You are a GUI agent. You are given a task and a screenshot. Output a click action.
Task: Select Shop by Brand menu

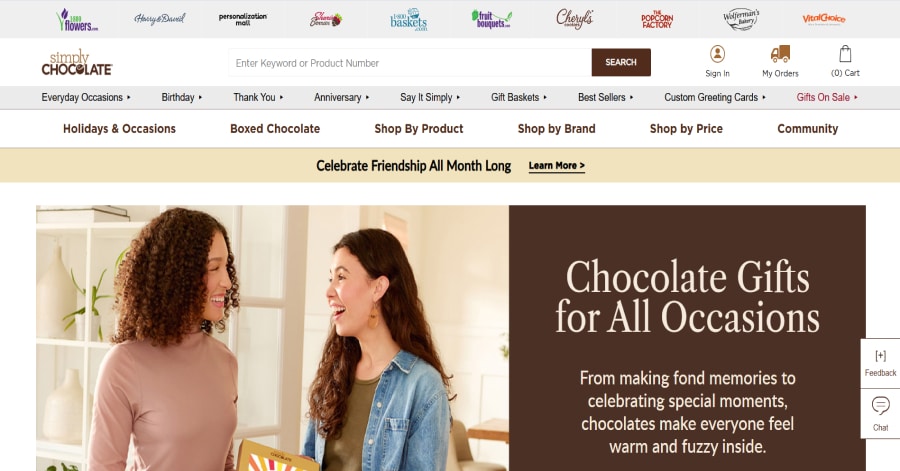[556, 129]
